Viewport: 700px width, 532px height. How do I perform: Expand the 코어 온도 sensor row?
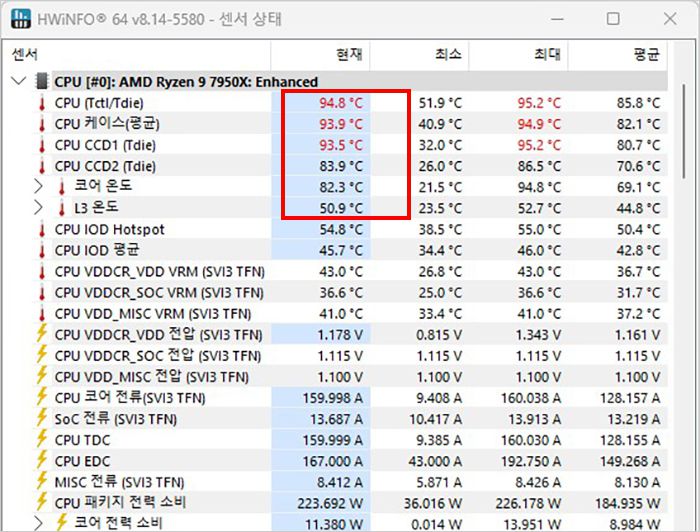pyautogui.click(x=38, y=186)
